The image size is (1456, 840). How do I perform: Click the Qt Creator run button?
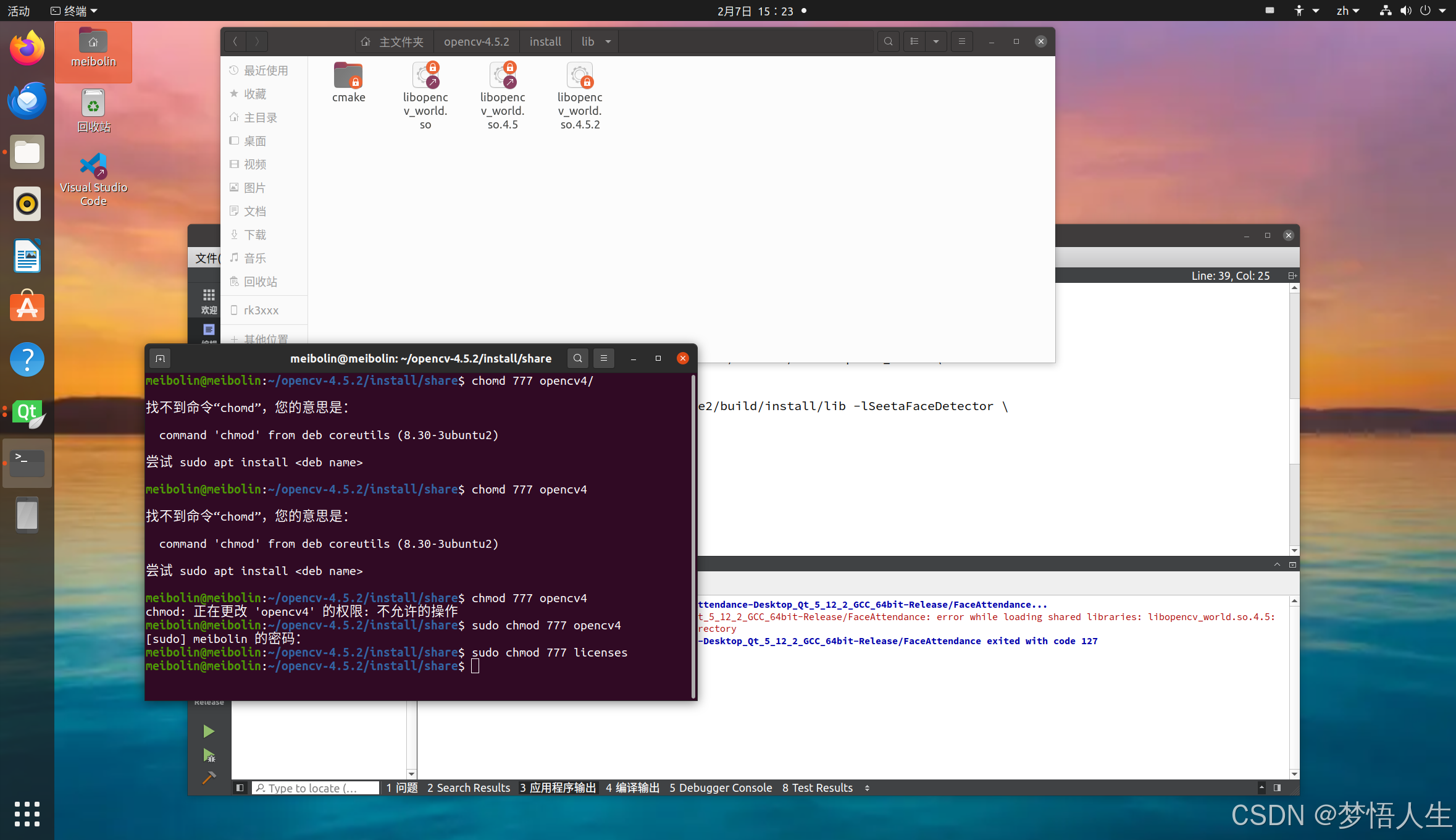(209, 731)
